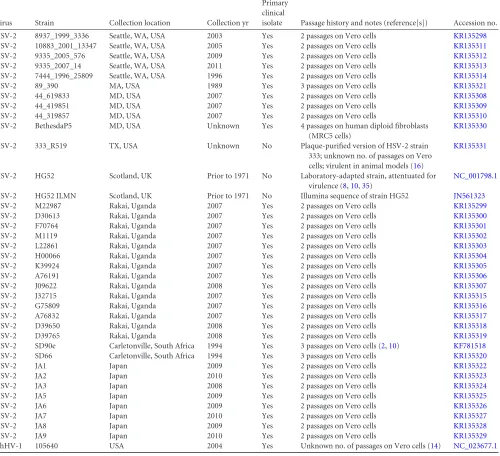The height and width of the screenshot is (456, 500).
Task: Open accession link KR135317
Action: click(470, 316)
